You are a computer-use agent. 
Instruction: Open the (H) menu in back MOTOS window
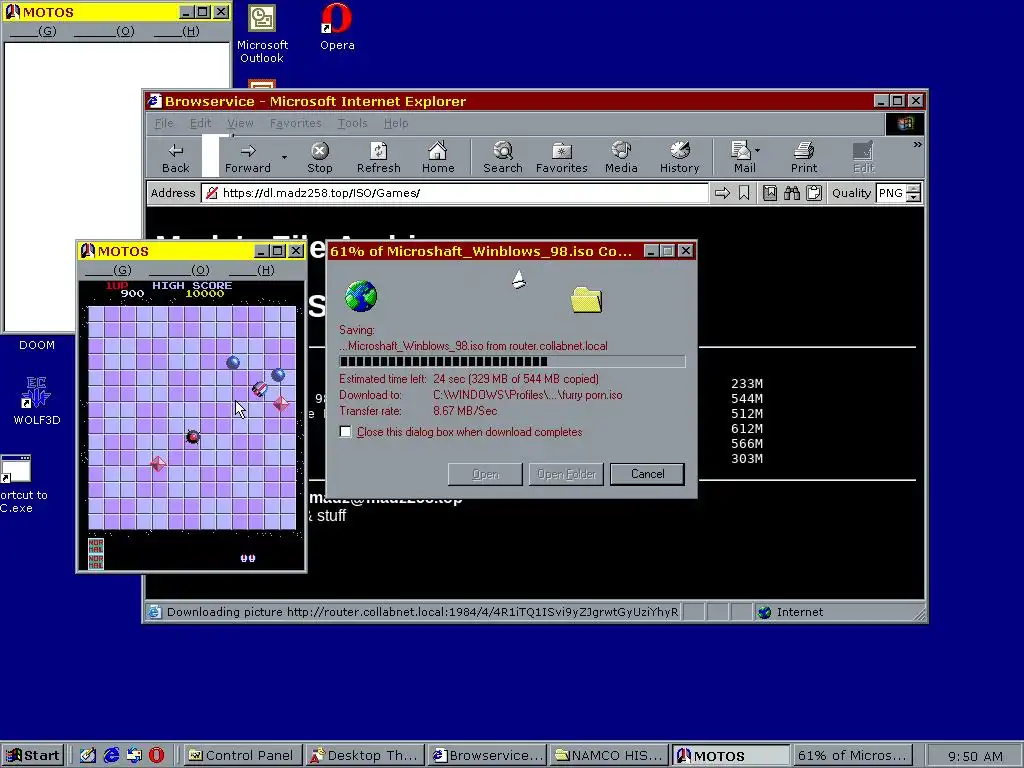176,31
